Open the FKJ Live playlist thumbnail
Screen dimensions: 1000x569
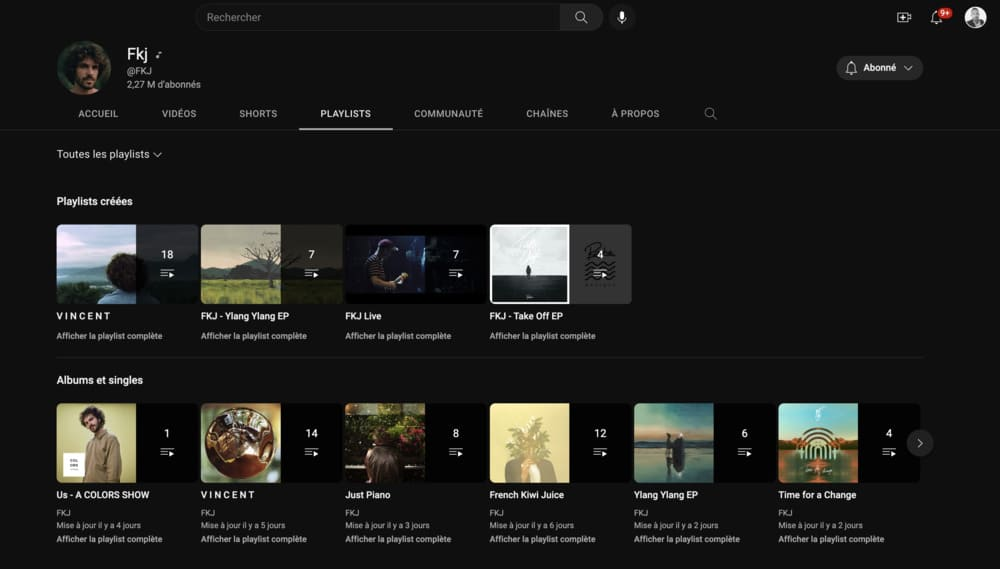pos(416,264)
